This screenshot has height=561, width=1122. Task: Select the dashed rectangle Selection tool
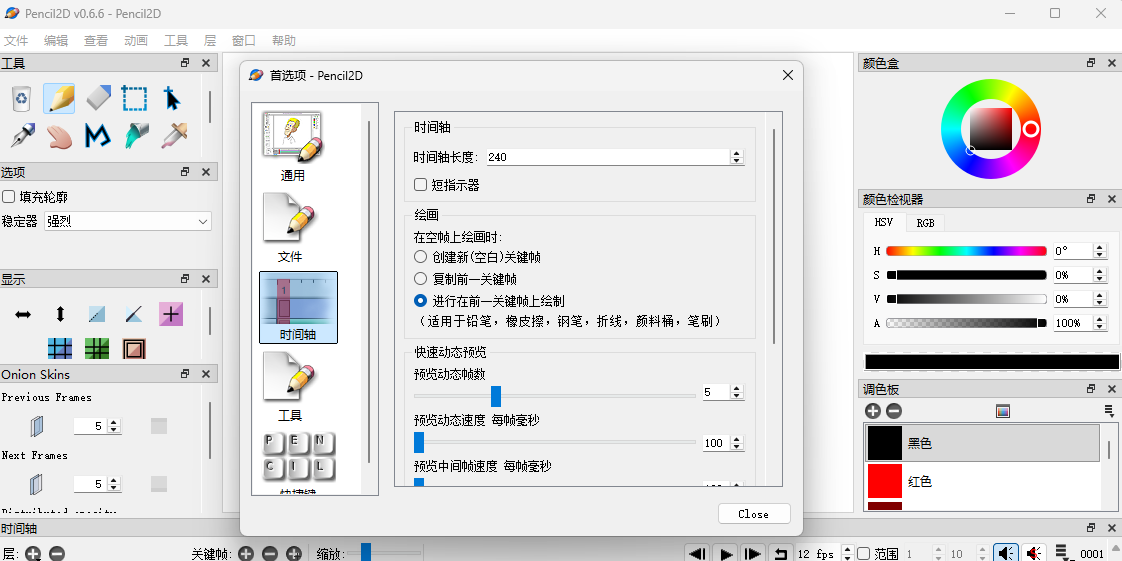[x=135, y=99]
